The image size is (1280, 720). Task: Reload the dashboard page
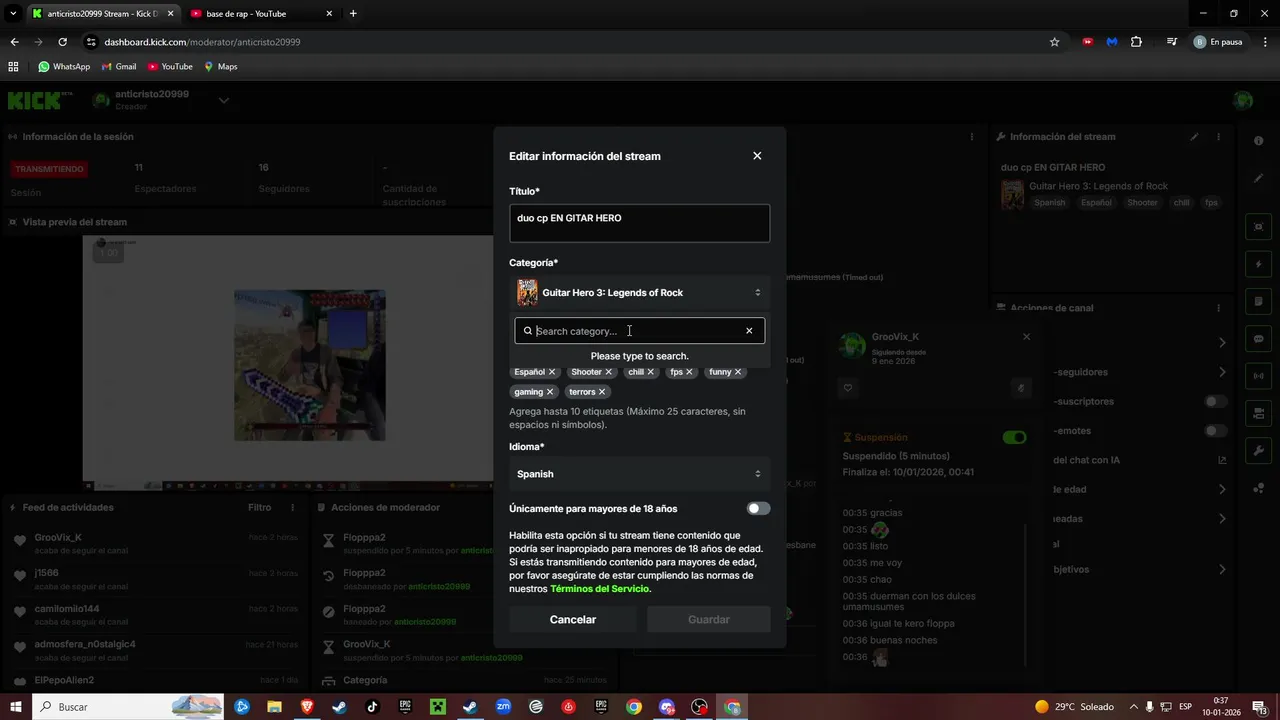pos(62,42)
